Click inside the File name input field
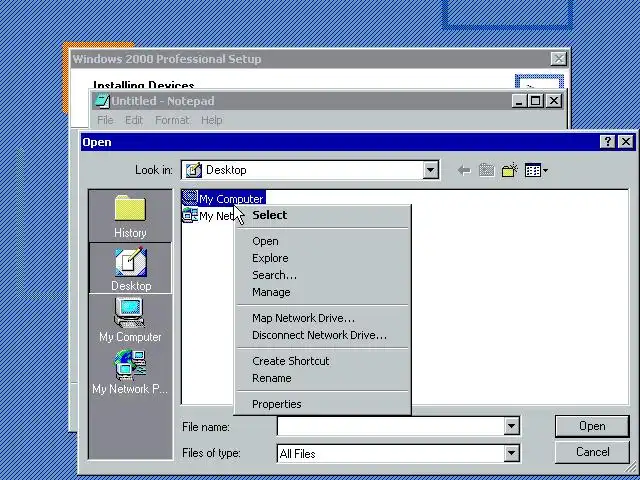640x480 pixels. coord(391,427)
